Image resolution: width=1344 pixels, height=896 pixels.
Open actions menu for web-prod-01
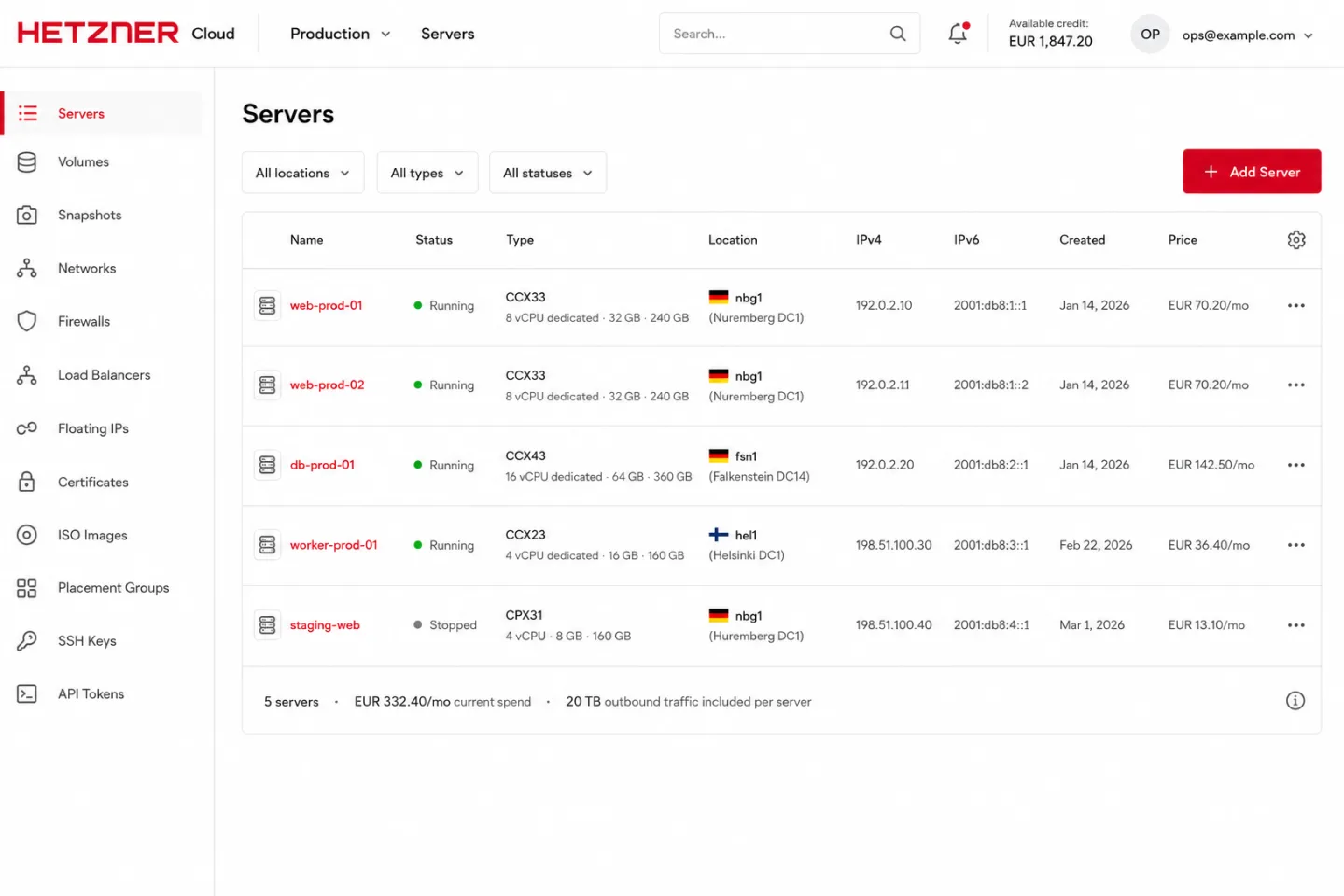tap(1296, 305)
